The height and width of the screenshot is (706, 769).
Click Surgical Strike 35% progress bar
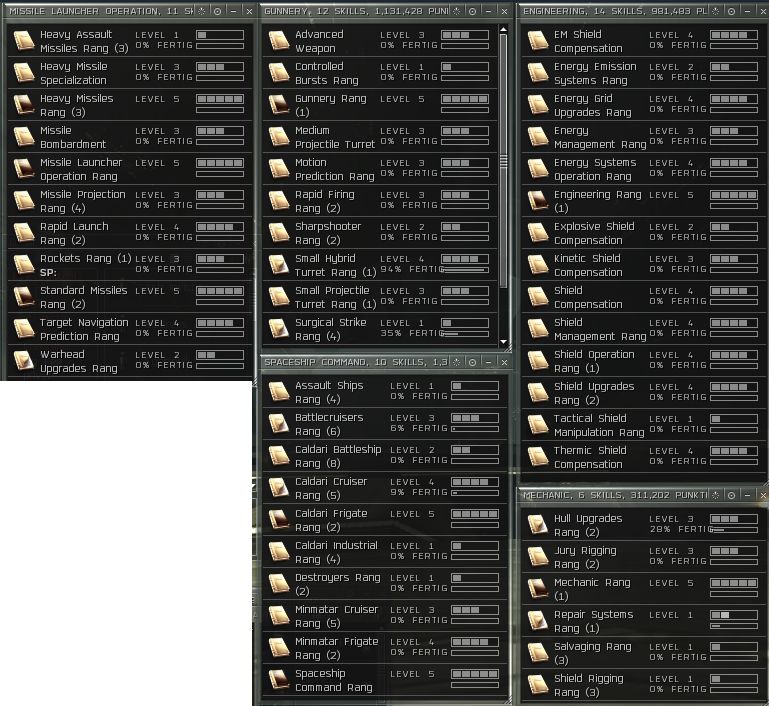tap(465, 333)
